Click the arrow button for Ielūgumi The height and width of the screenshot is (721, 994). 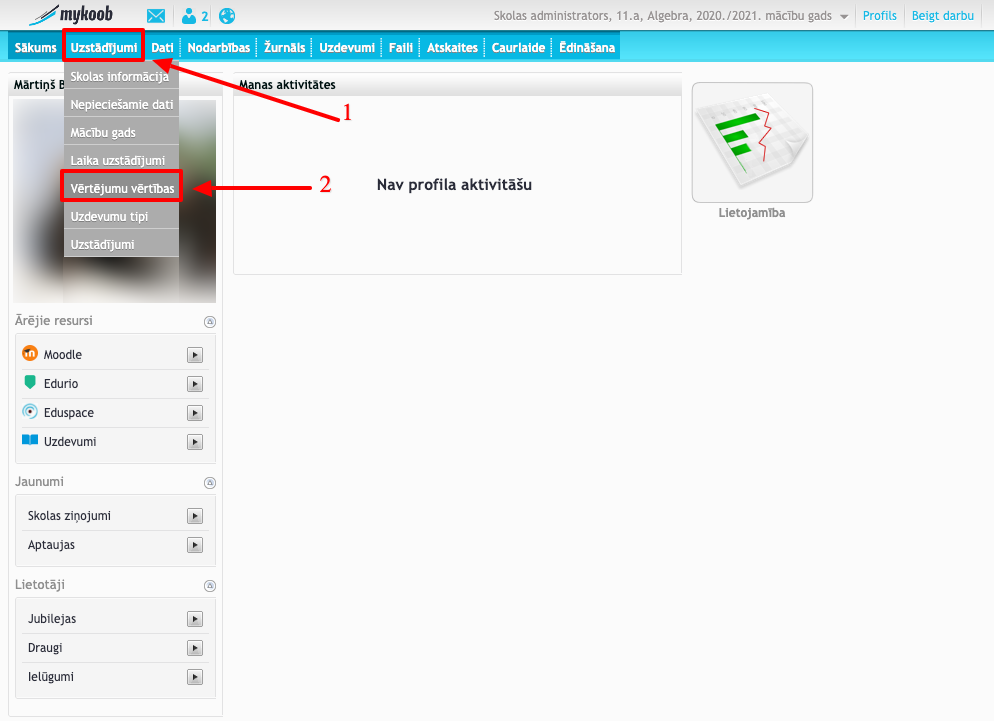tap(195, 677)
